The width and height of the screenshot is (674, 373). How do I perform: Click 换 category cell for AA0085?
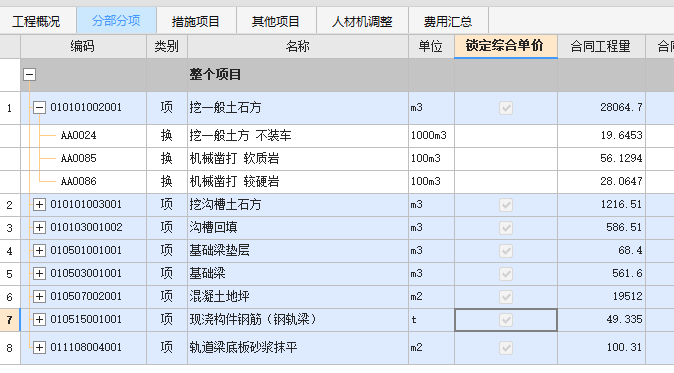(x=167, y=159)
